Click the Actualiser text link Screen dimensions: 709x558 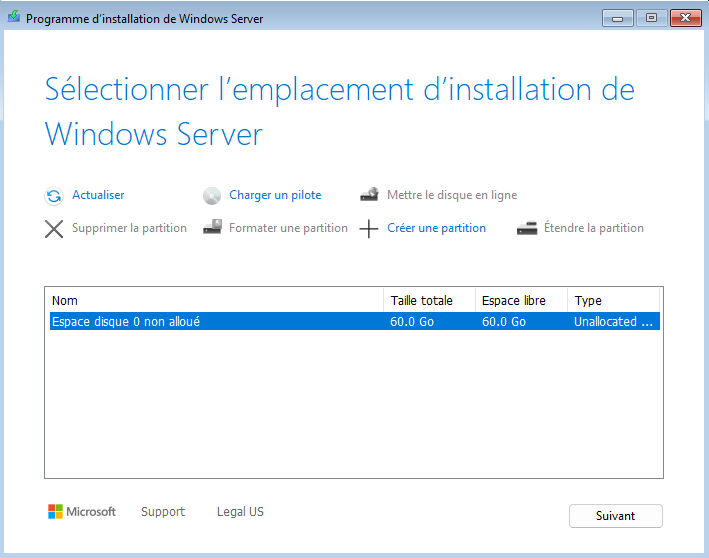pyautogui.click(x=98, y=195)
